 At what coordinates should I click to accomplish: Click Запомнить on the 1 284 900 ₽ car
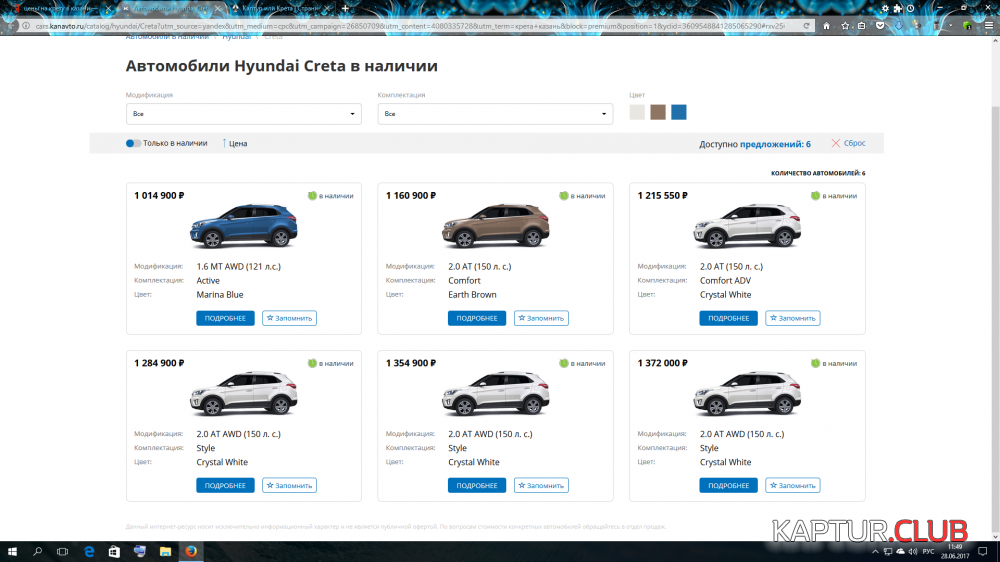click(x=289, y=485)
